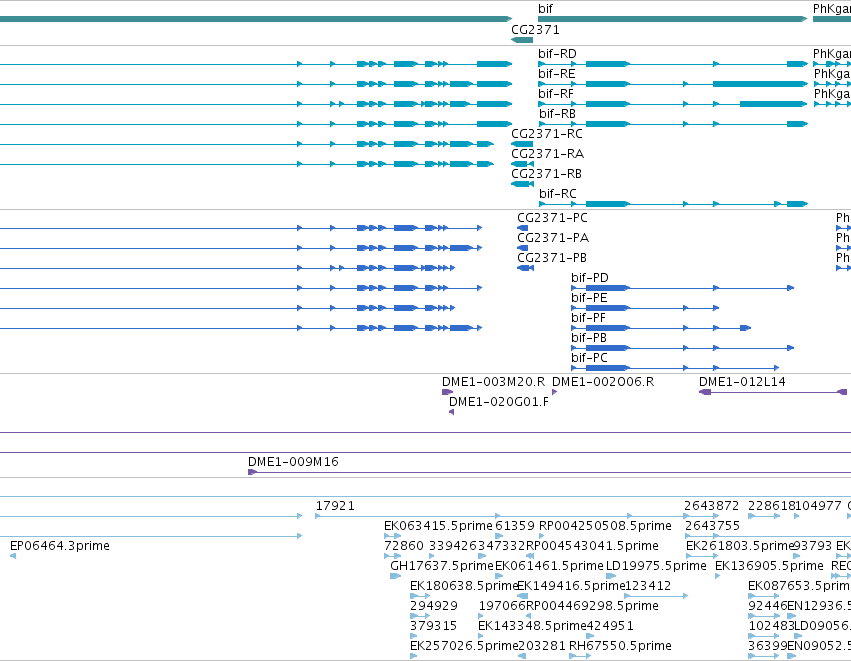851x661 pixels.
Task: Open the EK136905.5prime EST label
Action: click(769, 566)
